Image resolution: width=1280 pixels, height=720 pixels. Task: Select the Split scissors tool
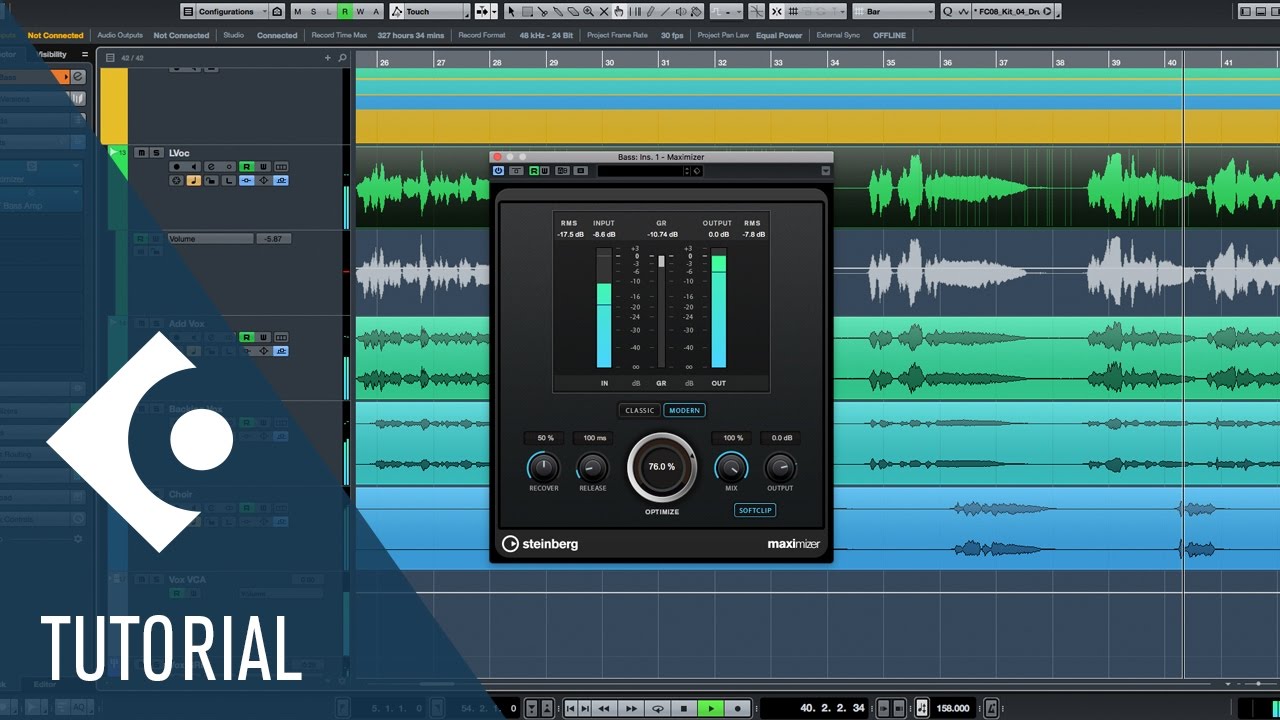[x=542, y=11]
